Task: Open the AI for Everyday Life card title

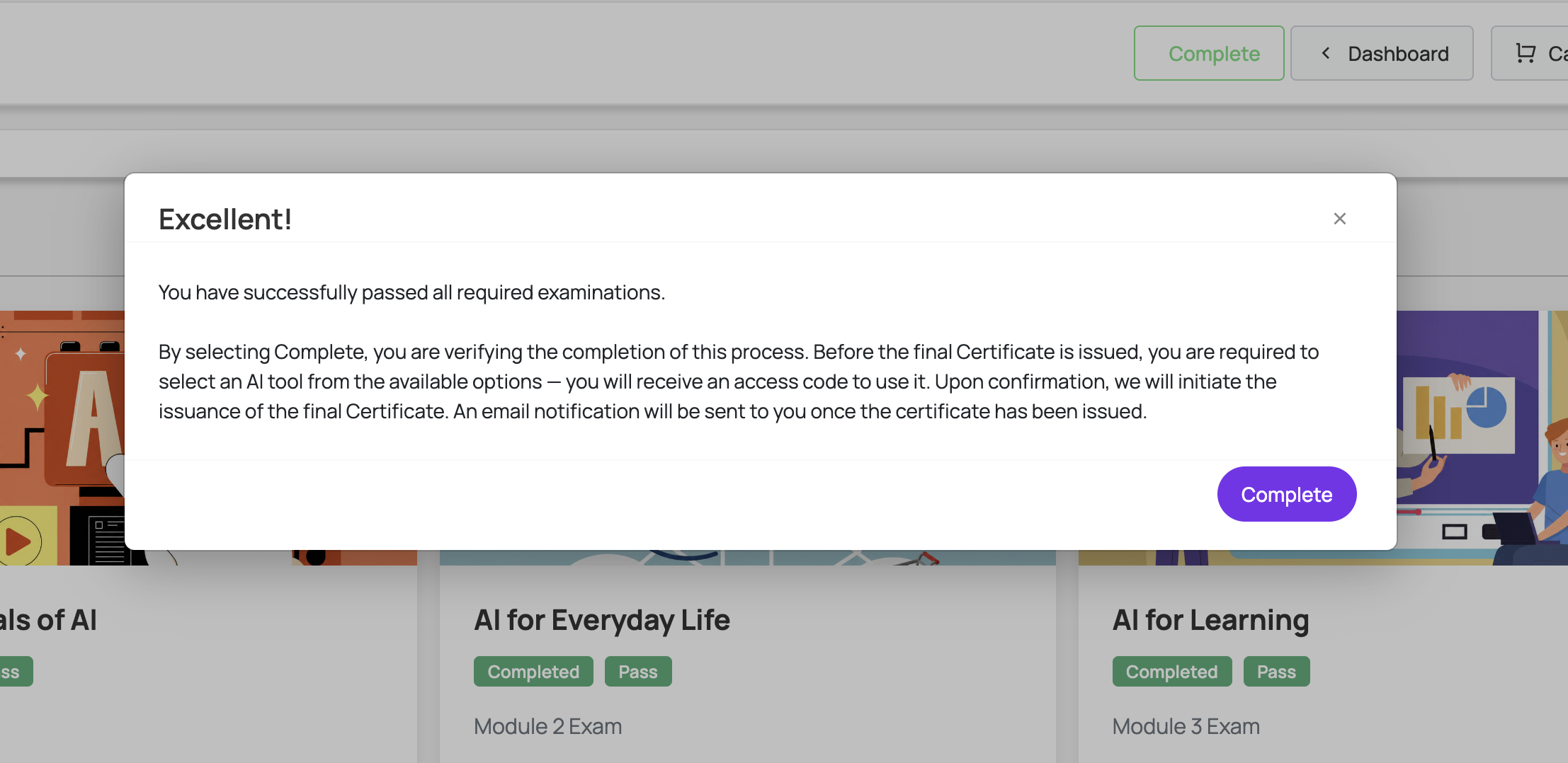Action: point(601,620)
